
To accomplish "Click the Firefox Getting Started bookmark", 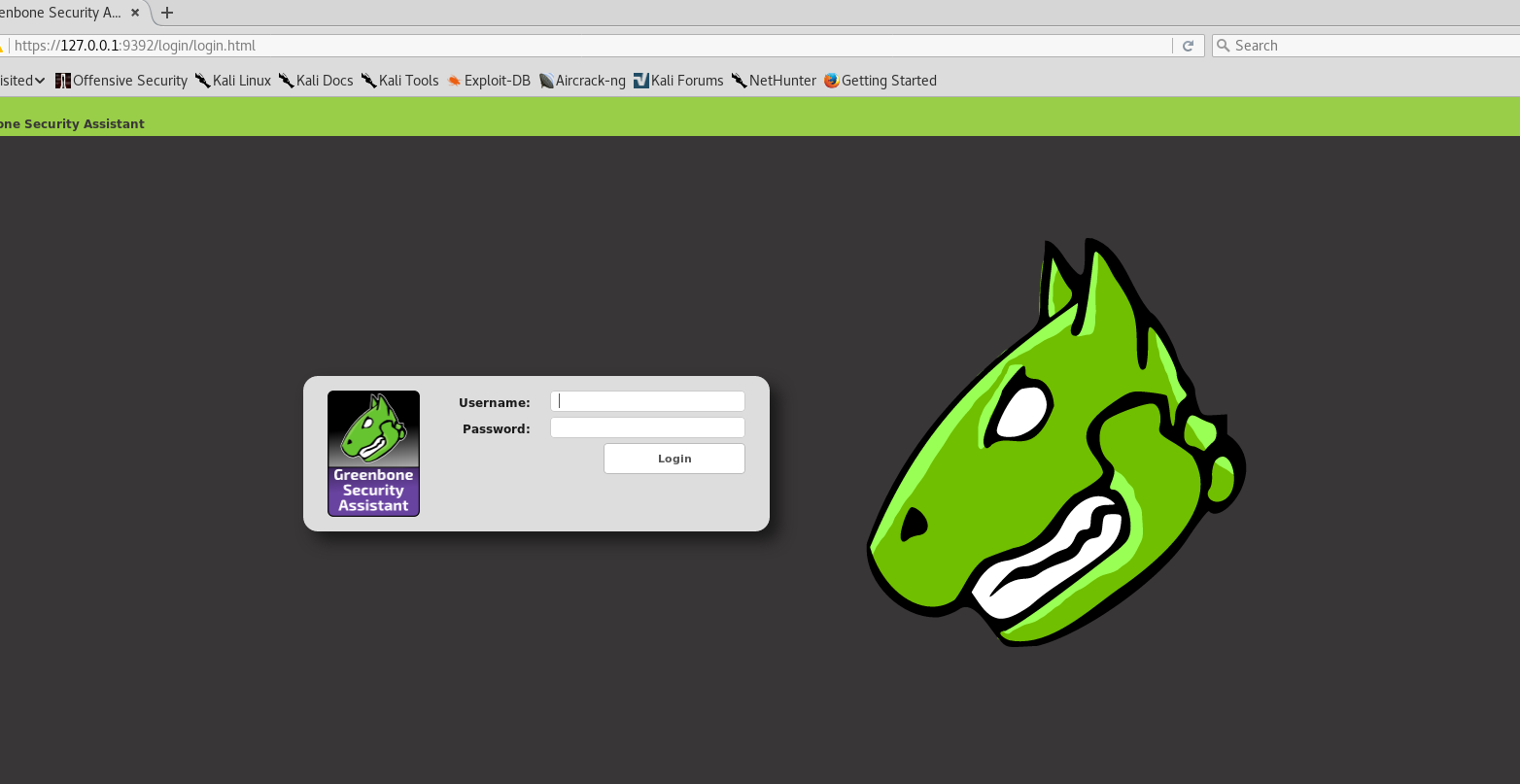I will click(x=881, y=81).
